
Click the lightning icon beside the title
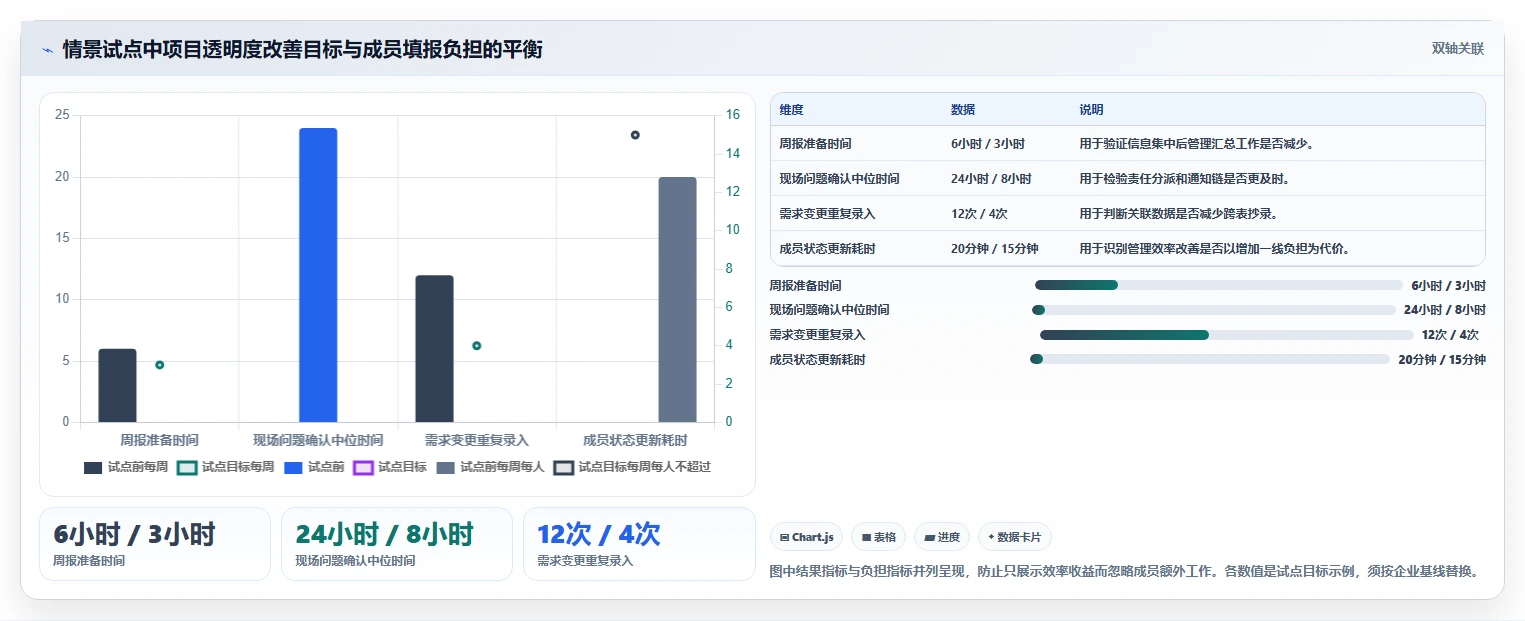47,50
